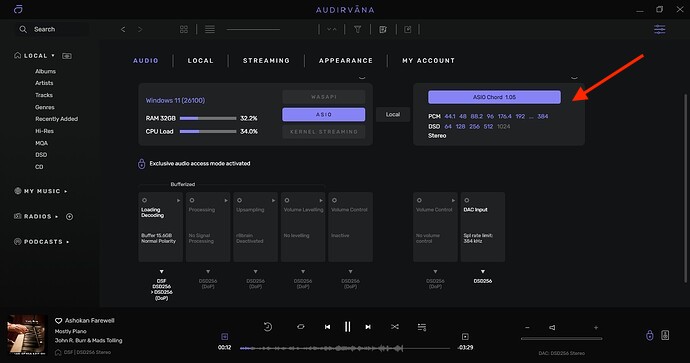Switch to grid view icon

(184, 29)
